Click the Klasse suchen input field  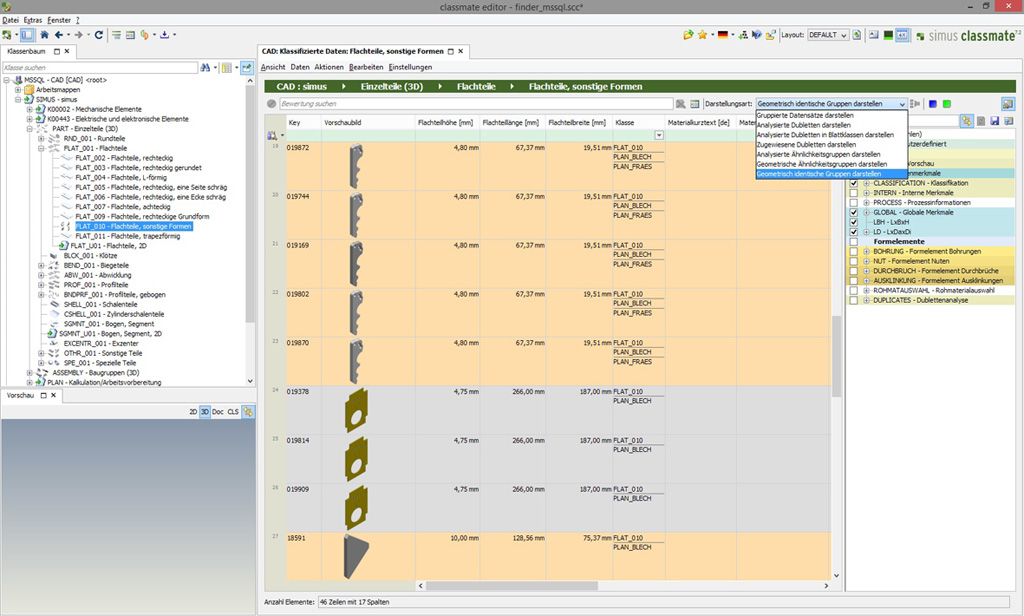(100, 67)
